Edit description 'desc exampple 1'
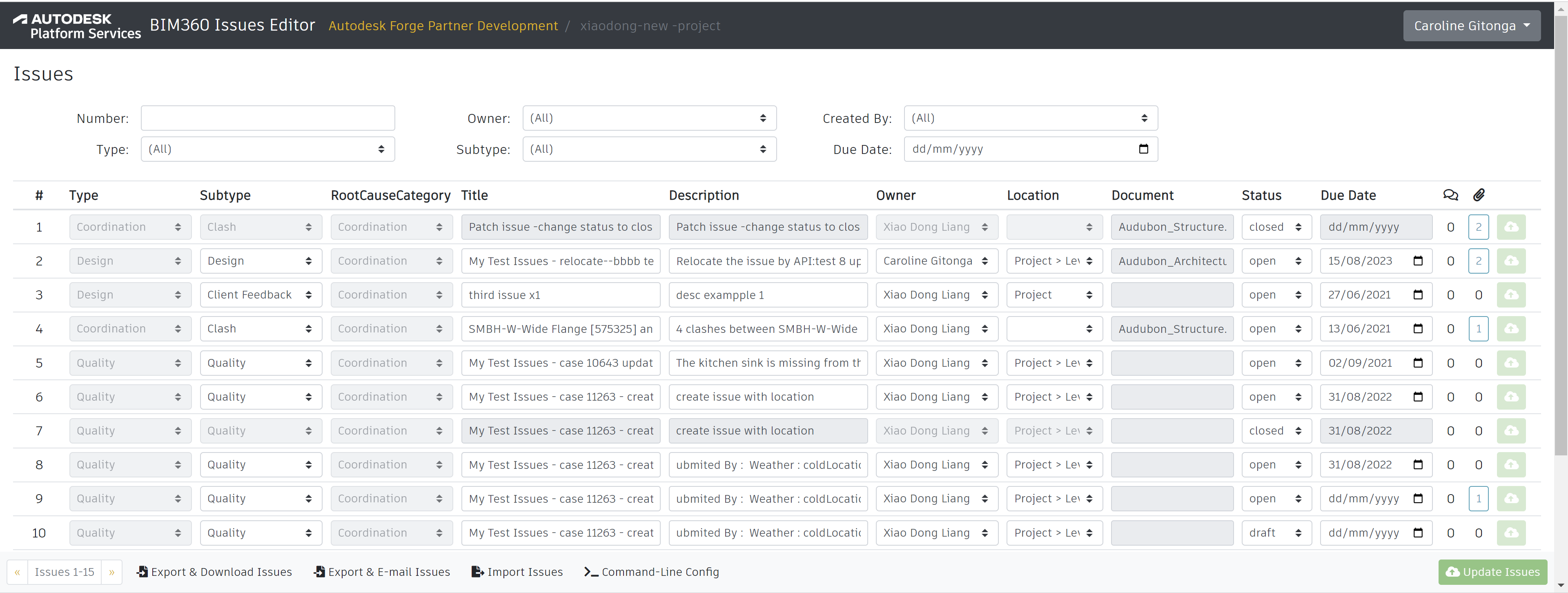The image size is (1568, 593). point(768,295)
